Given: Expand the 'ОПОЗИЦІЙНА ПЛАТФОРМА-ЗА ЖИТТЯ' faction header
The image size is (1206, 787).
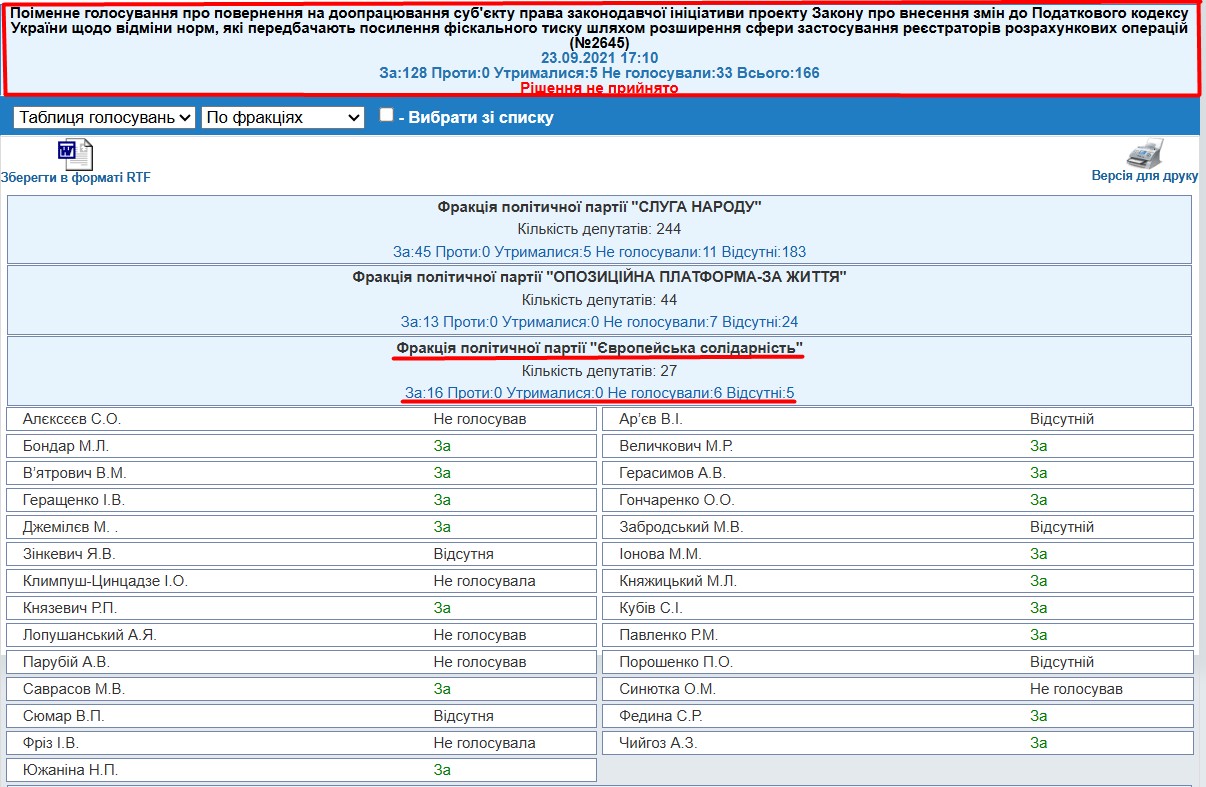Looking at the screenshot, I should tap(600, 276).
